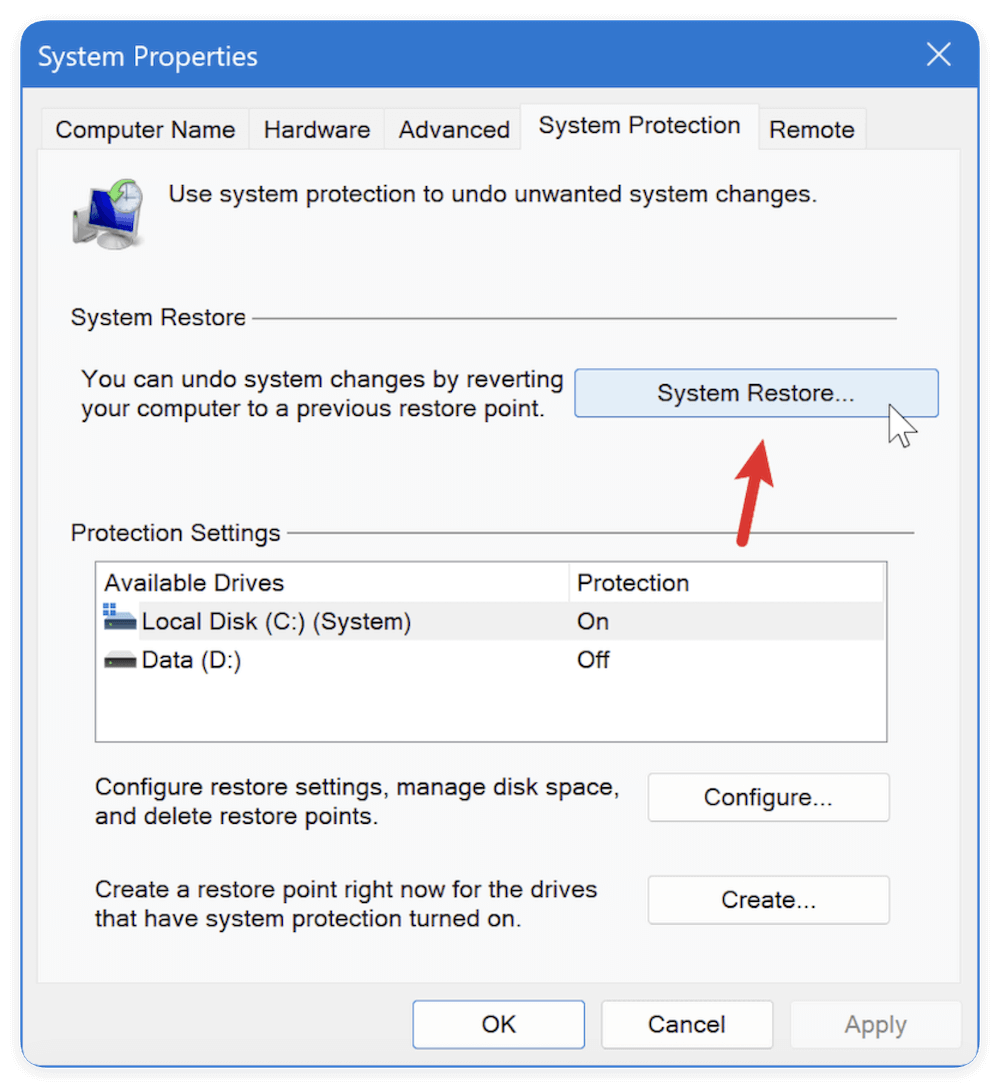The width and height of the screenshot is (1000, 1088).
Task: Switch to the Advanced tab
Action: pyautogui.click(x=453, y=129)
